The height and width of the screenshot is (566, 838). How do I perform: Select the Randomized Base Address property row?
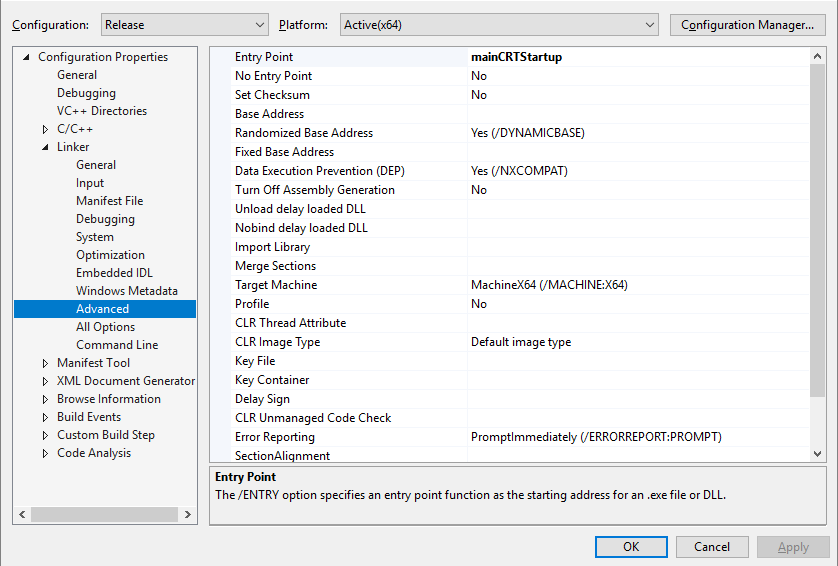(303, 133)
